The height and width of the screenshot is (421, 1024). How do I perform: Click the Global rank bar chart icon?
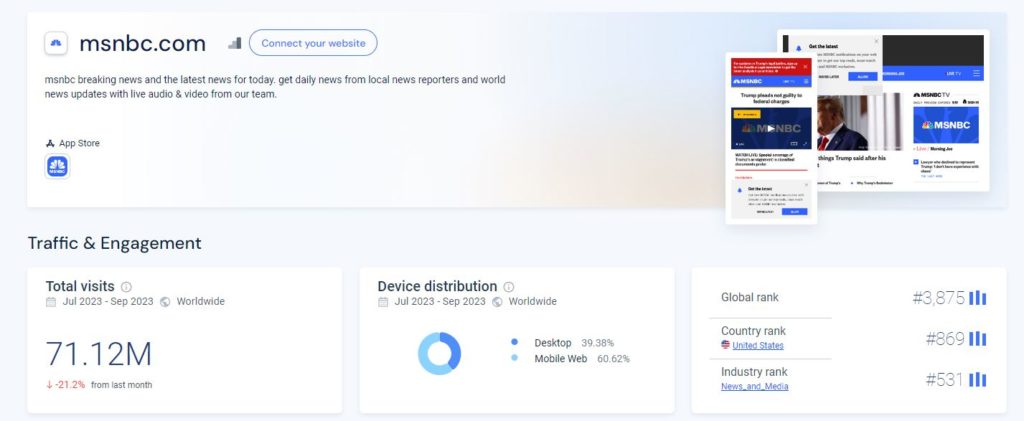point(978,298)
